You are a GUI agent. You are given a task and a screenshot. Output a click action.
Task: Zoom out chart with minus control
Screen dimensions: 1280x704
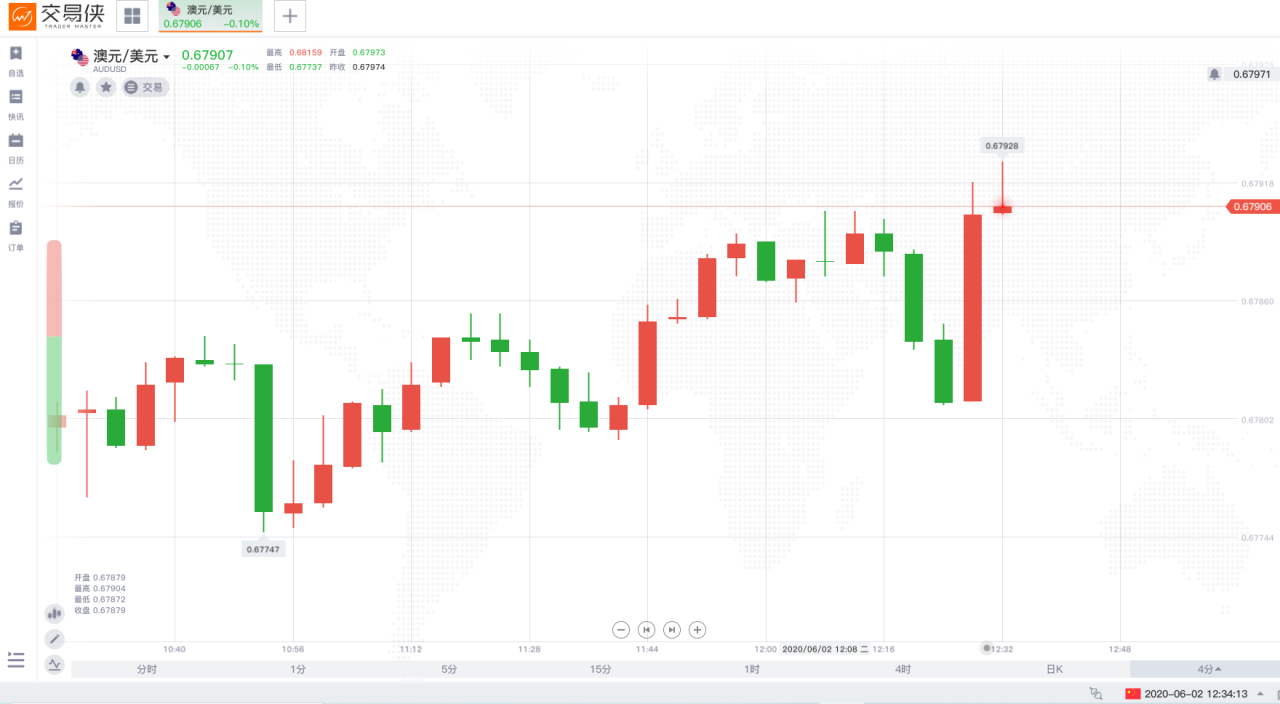point(621,629)
